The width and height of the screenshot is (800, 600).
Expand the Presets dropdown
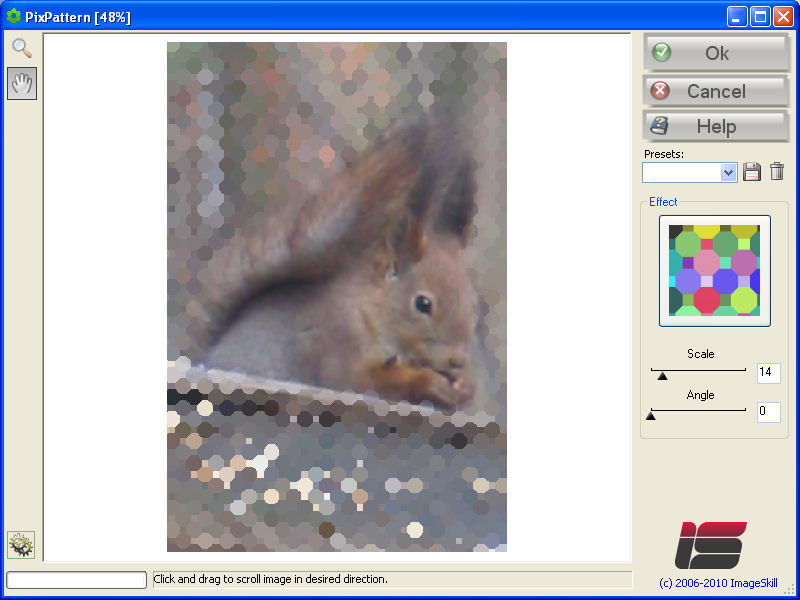click(728, 173)
